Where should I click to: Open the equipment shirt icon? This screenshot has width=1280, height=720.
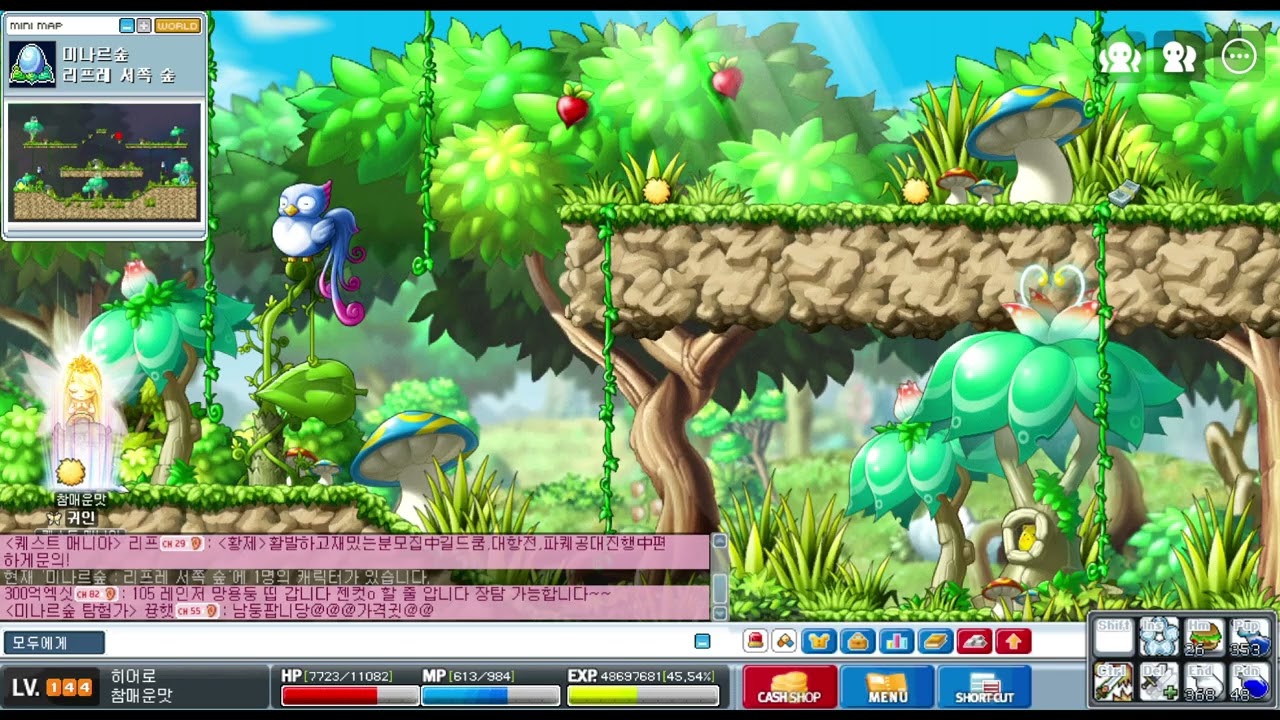(819, 641)
